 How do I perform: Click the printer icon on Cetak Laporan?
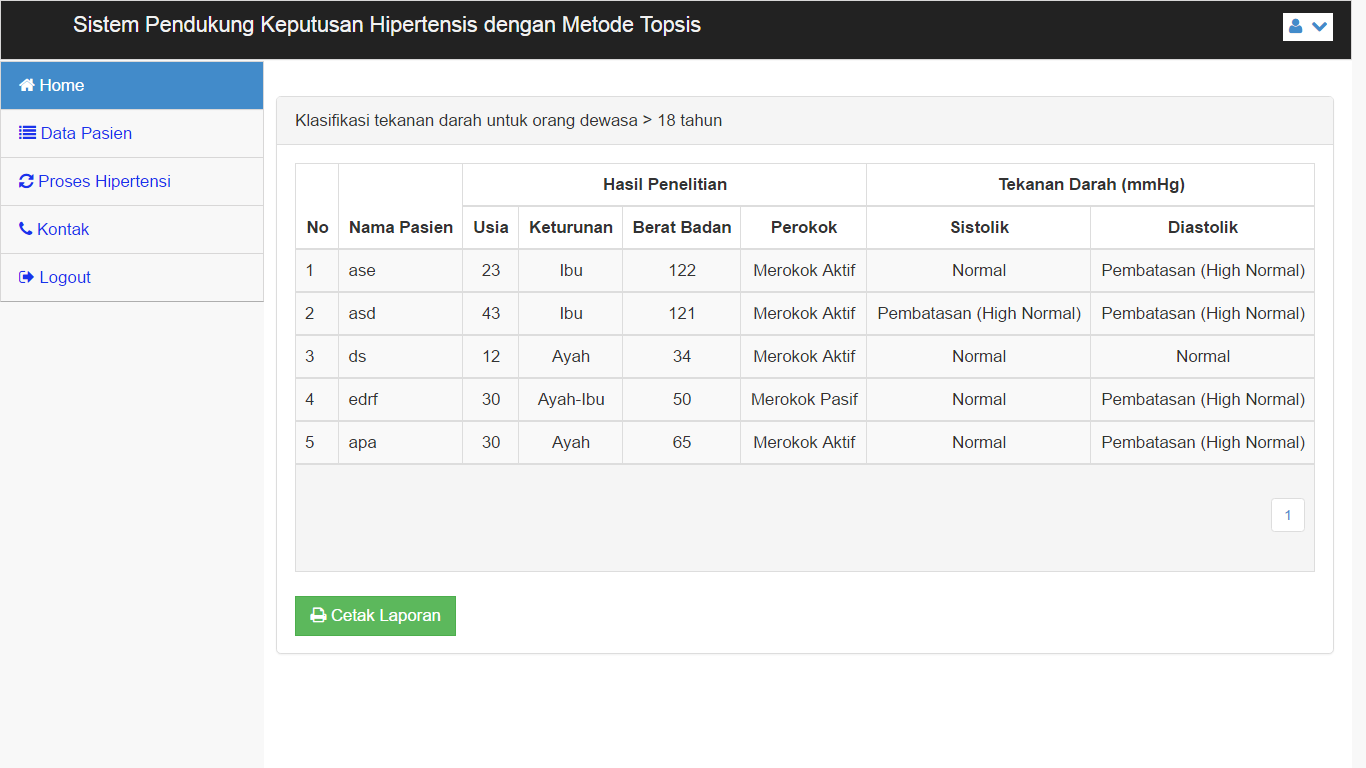318,616
